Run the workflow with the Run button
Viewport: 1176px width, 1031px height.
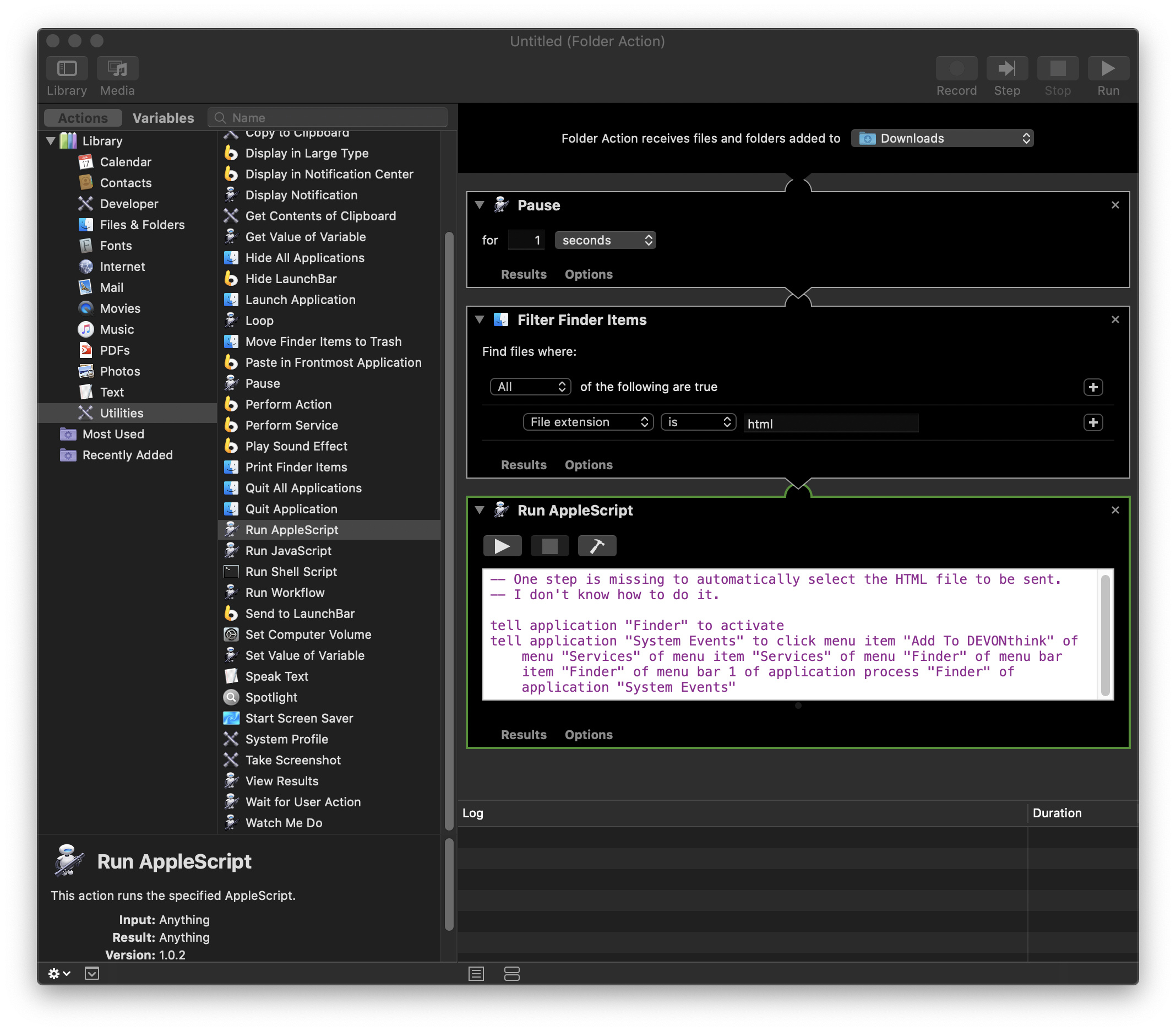click(x=1108, y=68)
